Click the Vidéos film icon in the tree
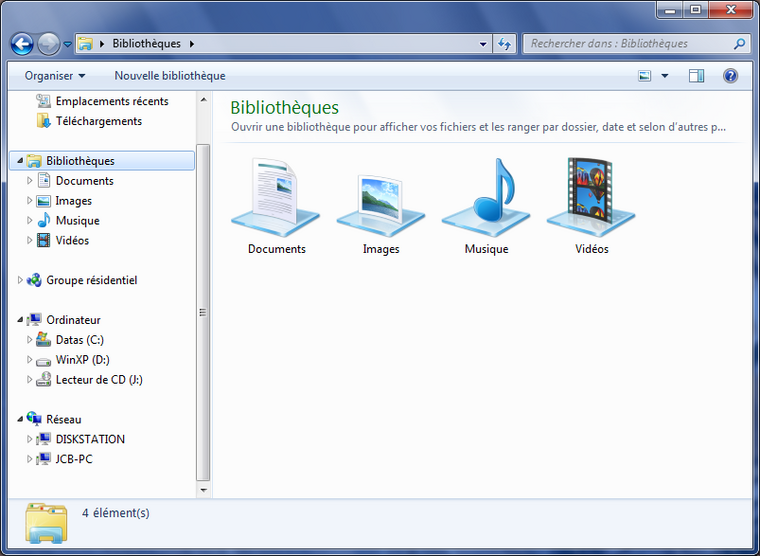 tap(44, 240)
